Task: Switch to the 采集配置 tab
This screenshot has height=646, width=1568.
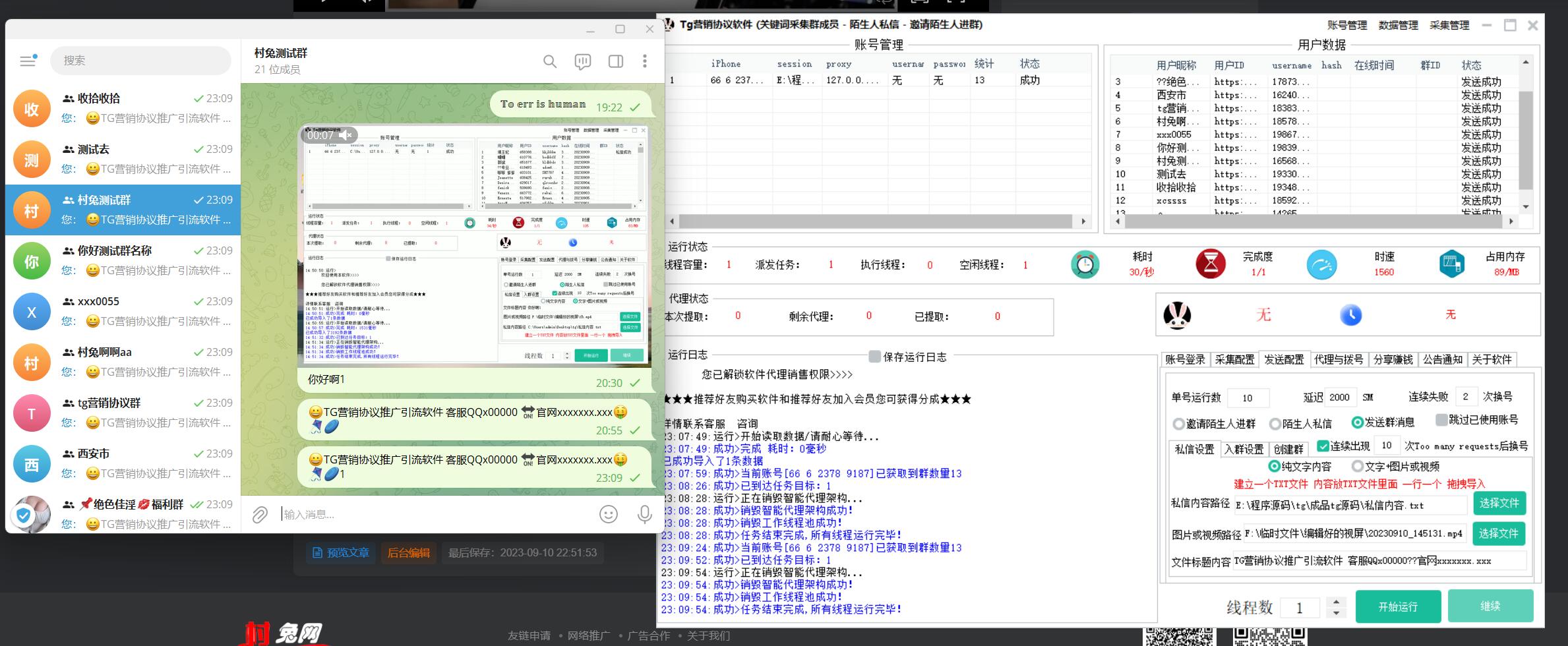Action: tap(1234, 359)
